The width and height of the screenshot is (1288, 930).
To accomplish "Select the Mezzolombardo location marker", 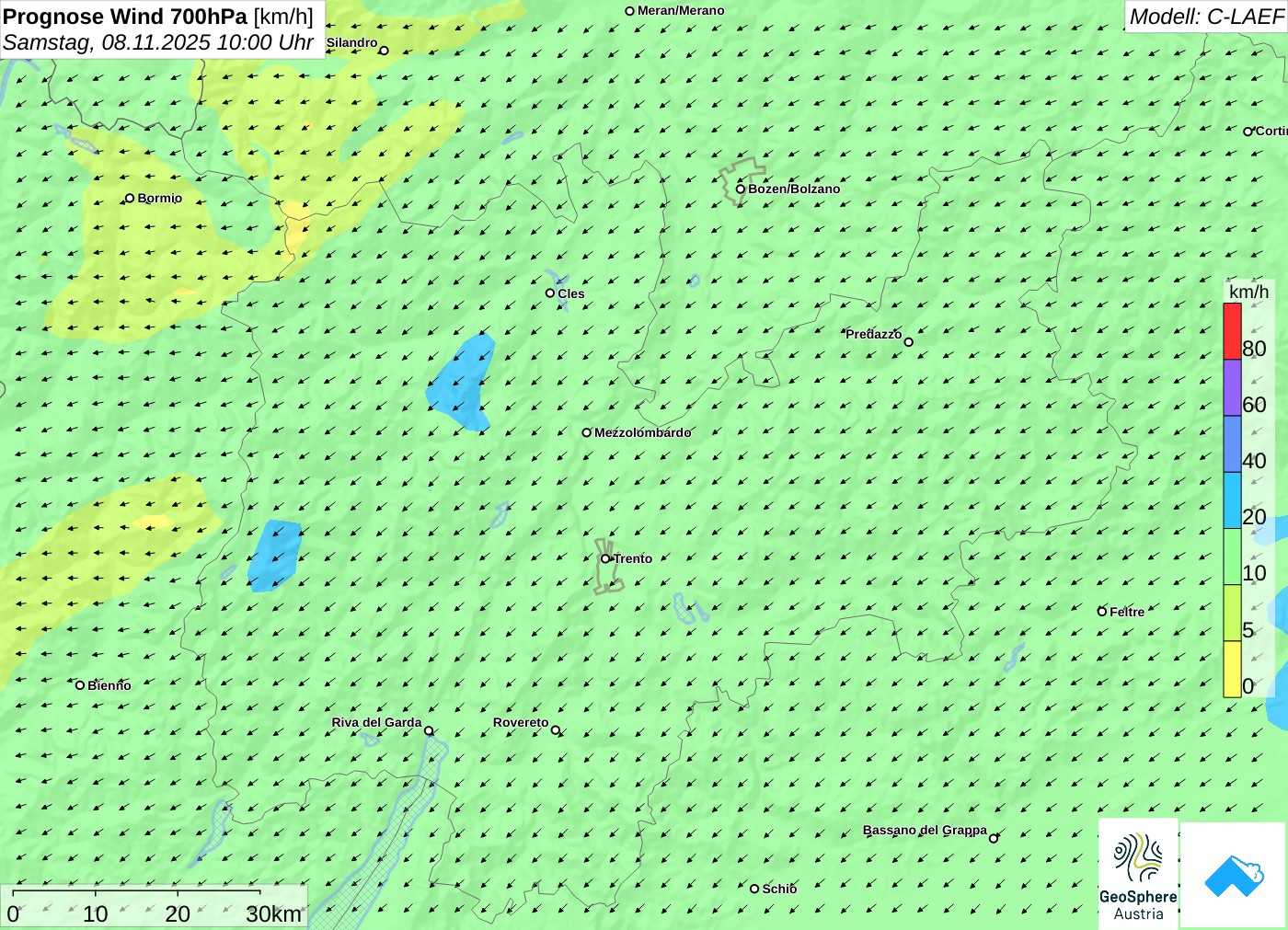I will [x=587, y=432].
